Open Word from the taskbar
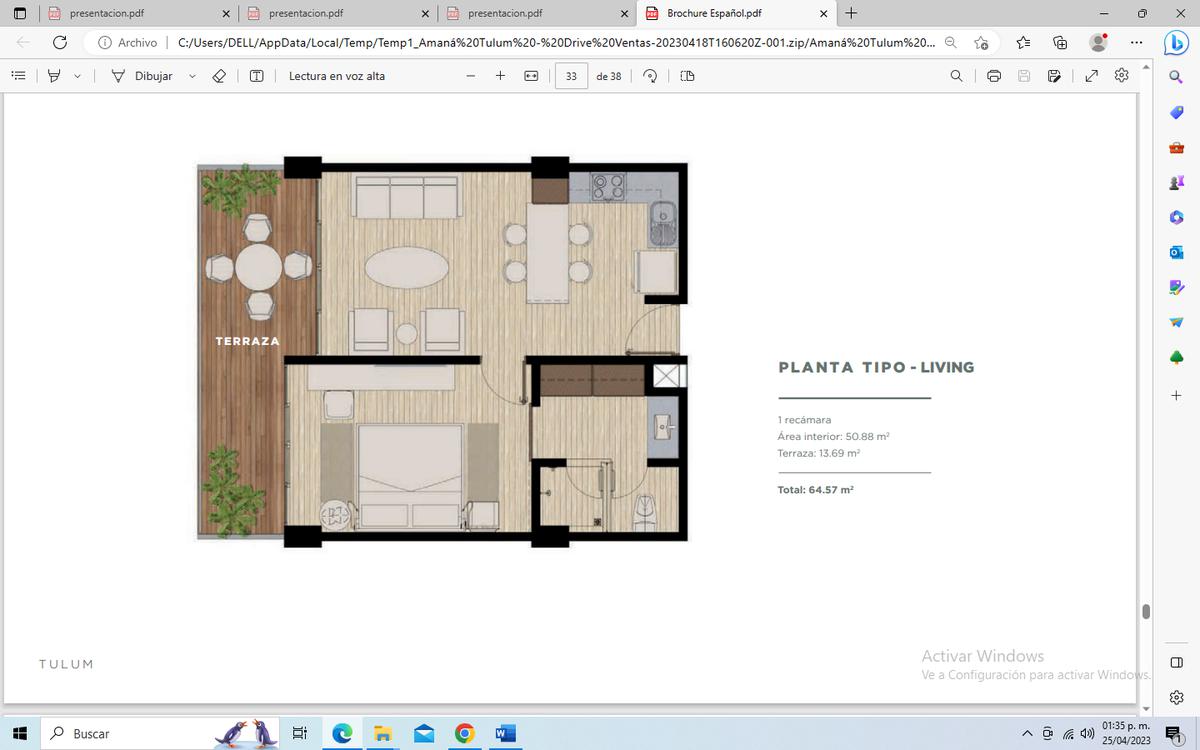 pos(505,733)
